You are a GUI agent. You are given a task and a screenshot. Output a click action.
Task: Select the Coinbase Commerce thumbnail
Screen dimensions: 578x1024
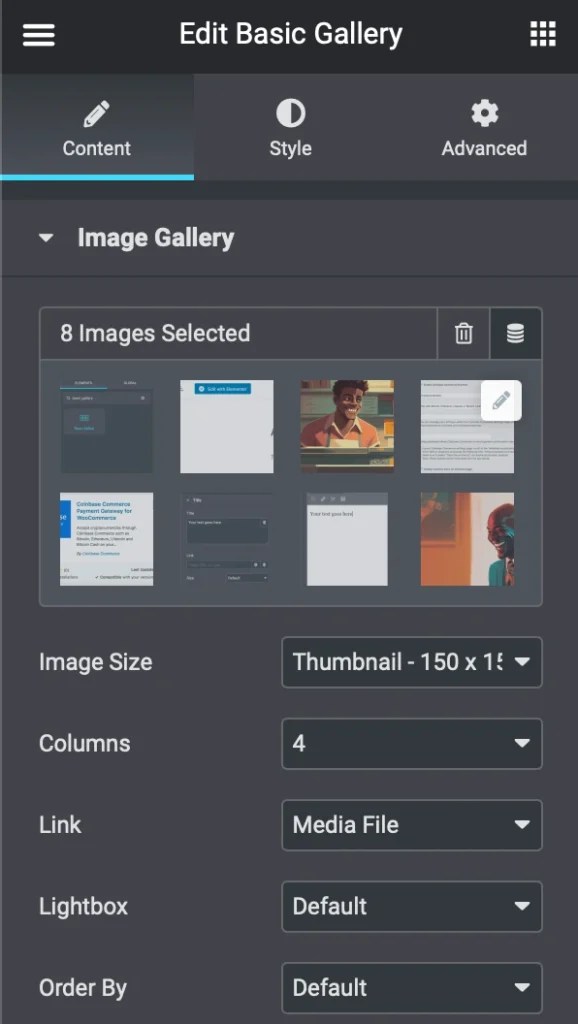(106, 539)
